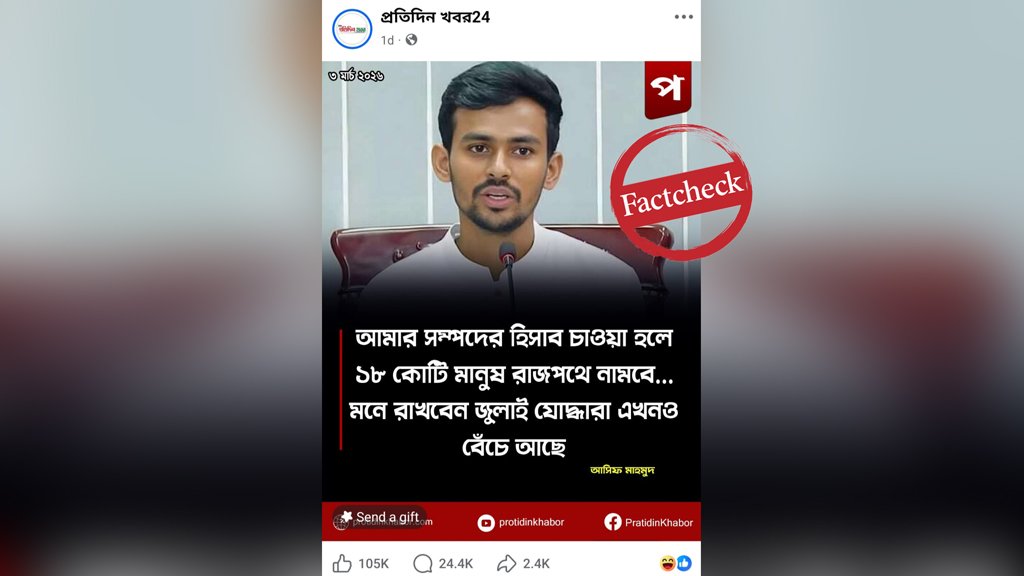Click the Haha reaction emoji
Viewport: 1024px width, 576px height.
point(667,563)
